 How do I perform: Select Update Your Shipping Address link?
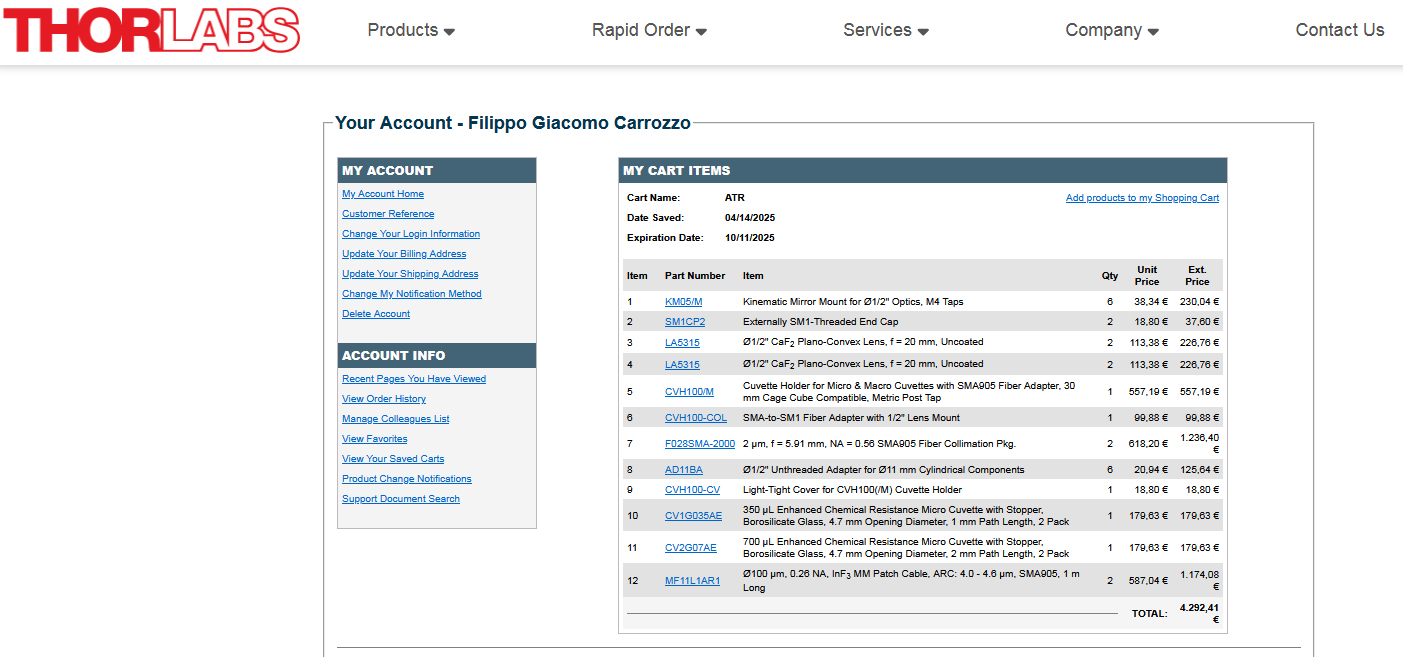pyautogui.click(x=410, y=274)
